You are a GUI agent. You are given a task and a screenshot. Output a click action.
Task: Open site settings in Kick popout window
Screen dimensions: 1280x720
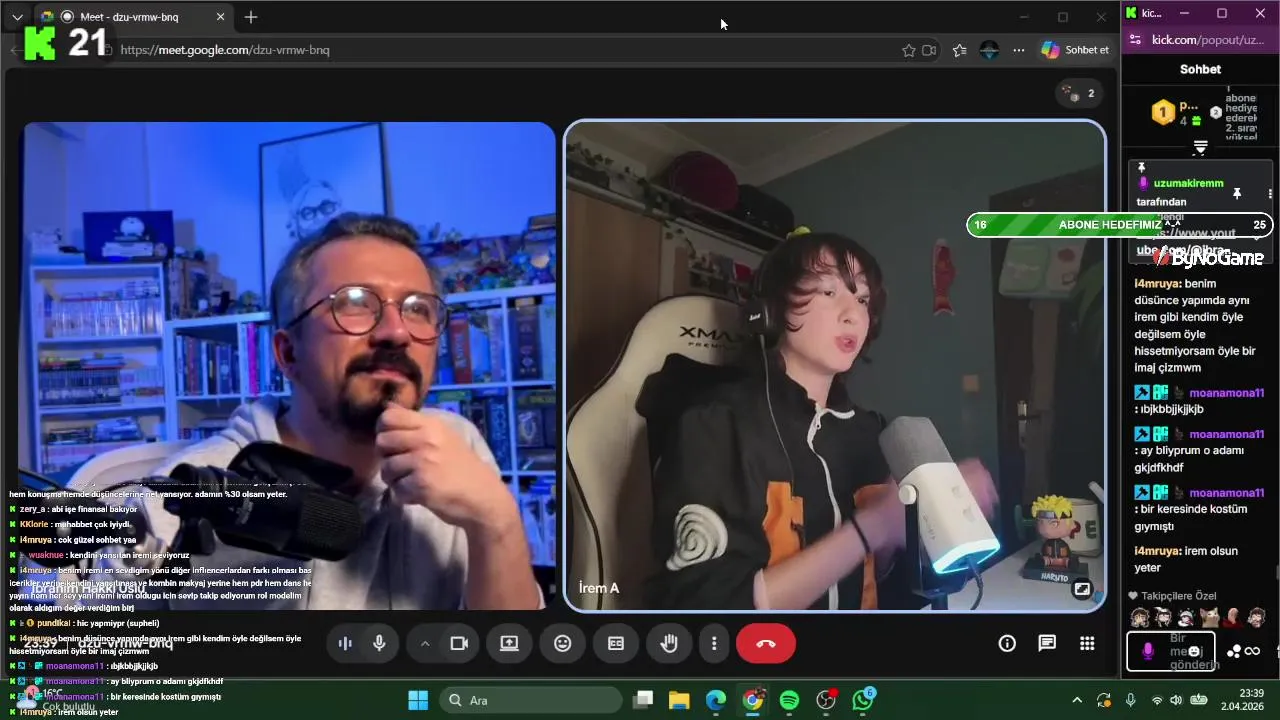[1134, 39]
